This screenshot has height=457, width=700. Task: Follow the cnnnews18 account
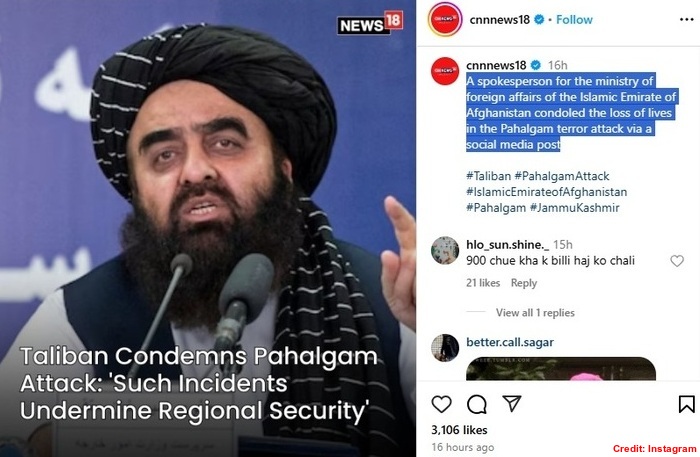(574, 20)
